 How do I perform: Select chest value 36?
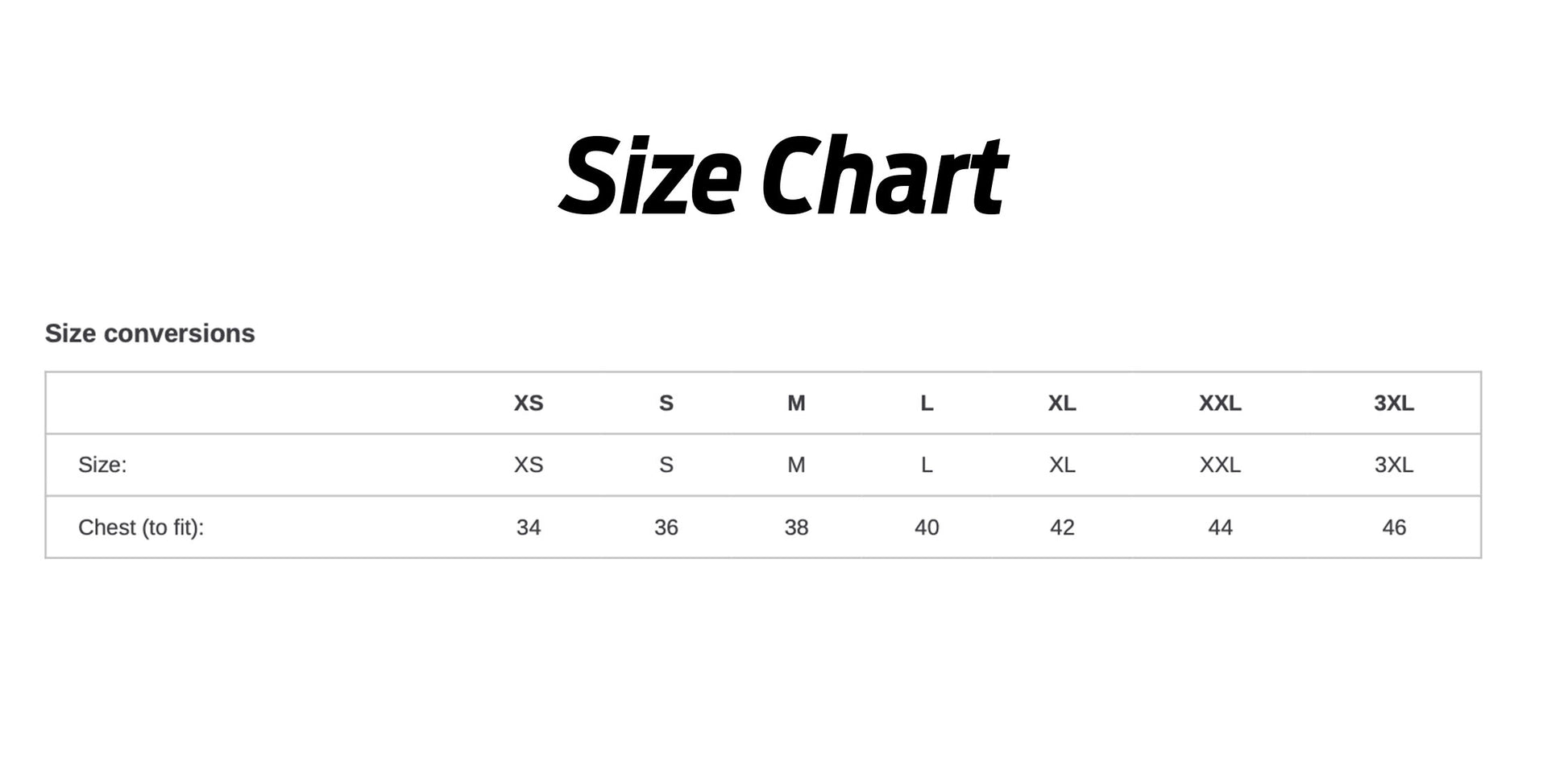666,527
